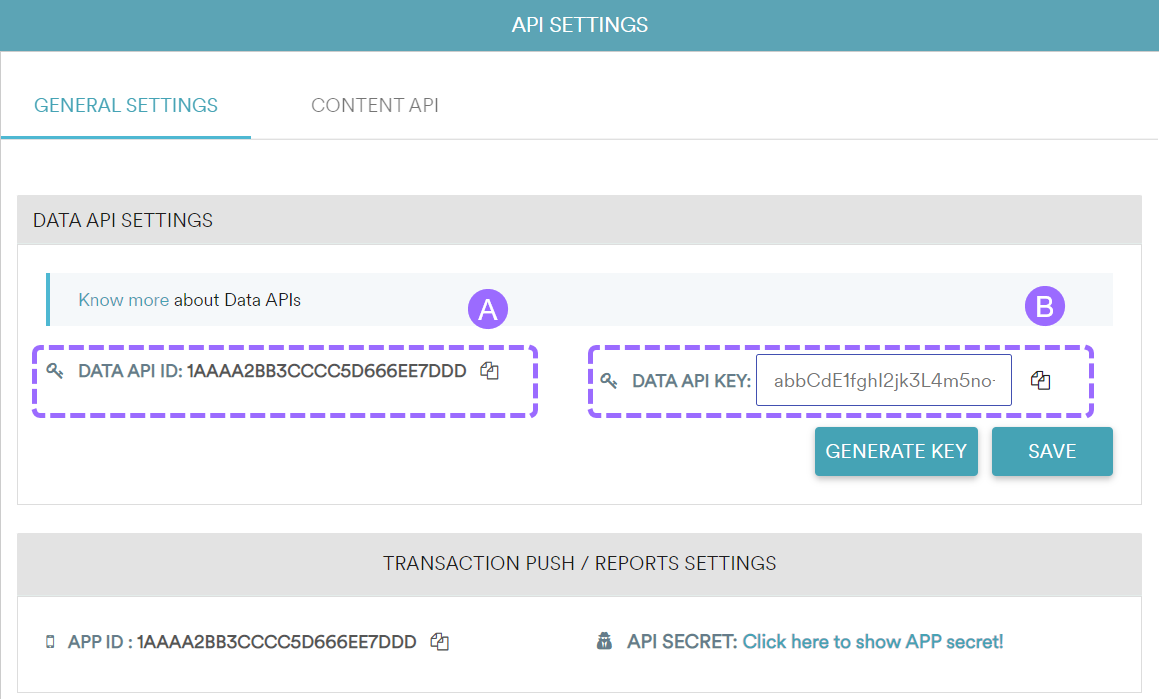1159x699 pixels.
Task: Show the APP secret via link
Action: pyautogui.click(x=872, y=642)
